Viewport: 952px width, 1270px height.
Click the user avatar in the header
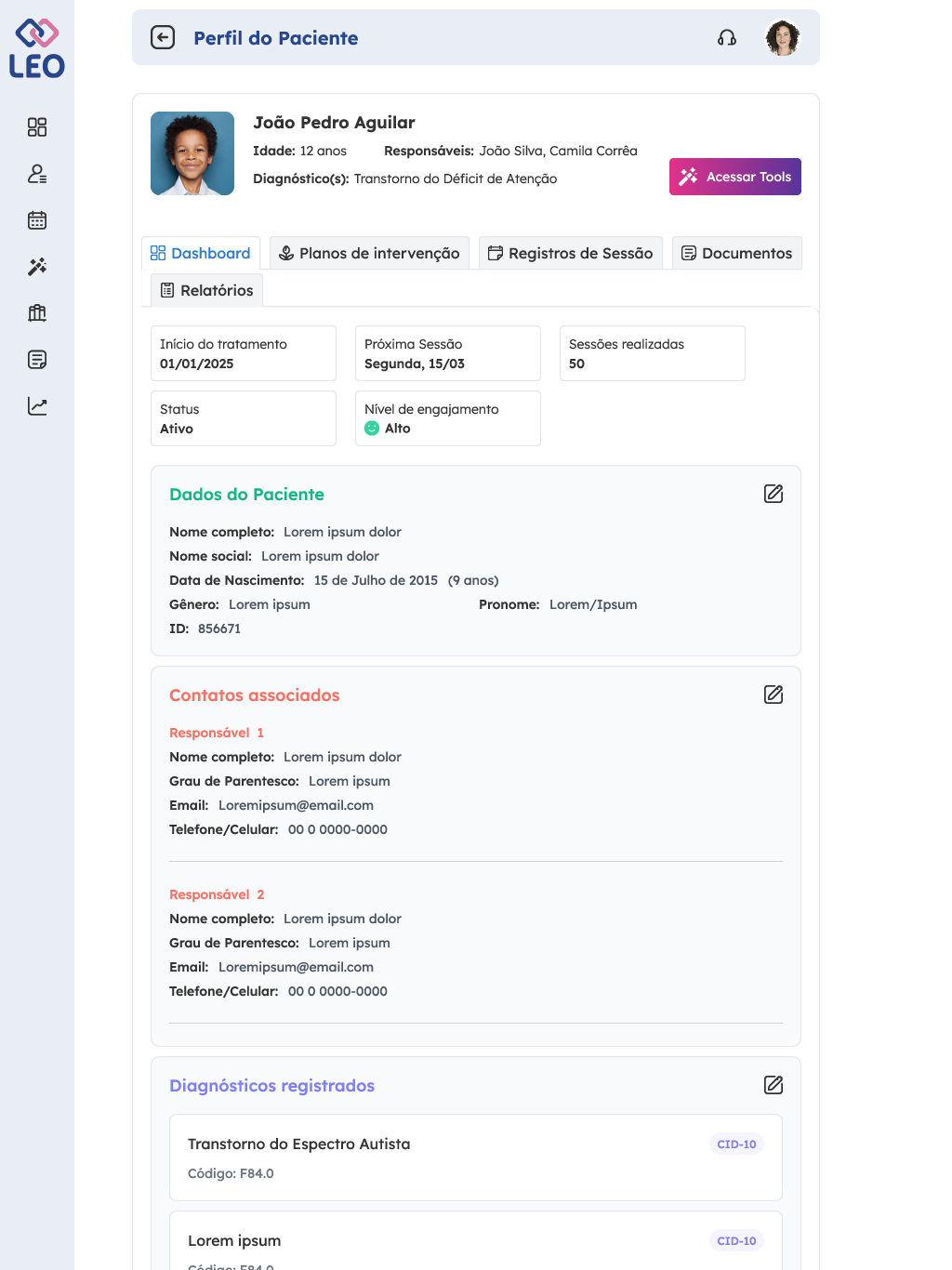pos(783,37)
